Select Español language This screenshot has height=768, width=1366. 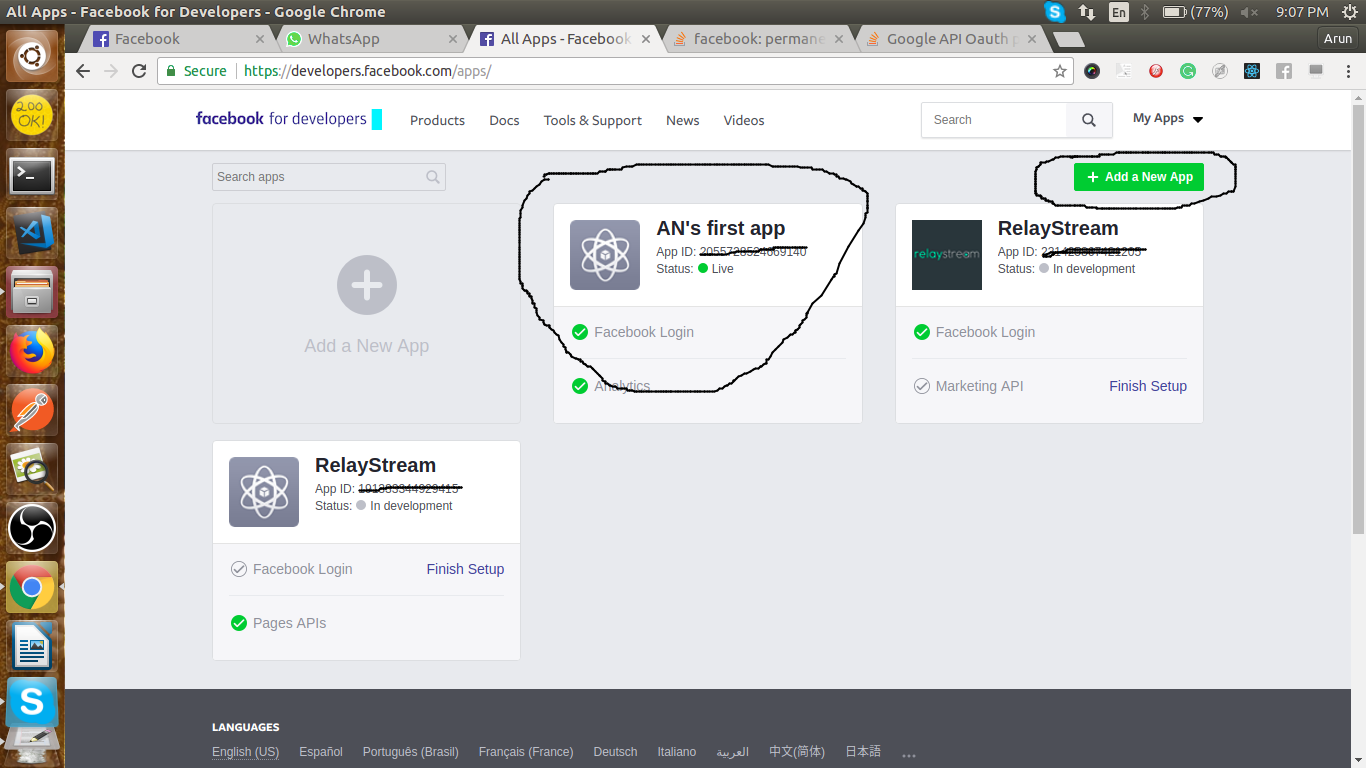tap(321, 752)
